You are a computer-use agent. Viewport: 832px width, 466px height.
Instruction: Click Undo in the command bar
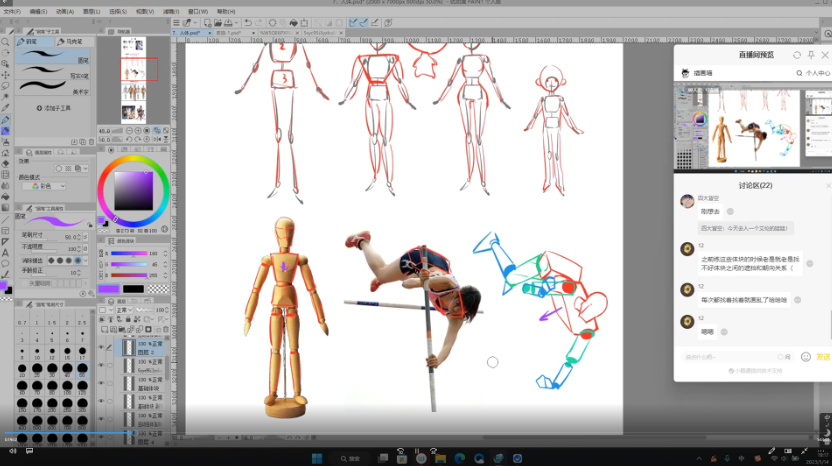point(248,23)
